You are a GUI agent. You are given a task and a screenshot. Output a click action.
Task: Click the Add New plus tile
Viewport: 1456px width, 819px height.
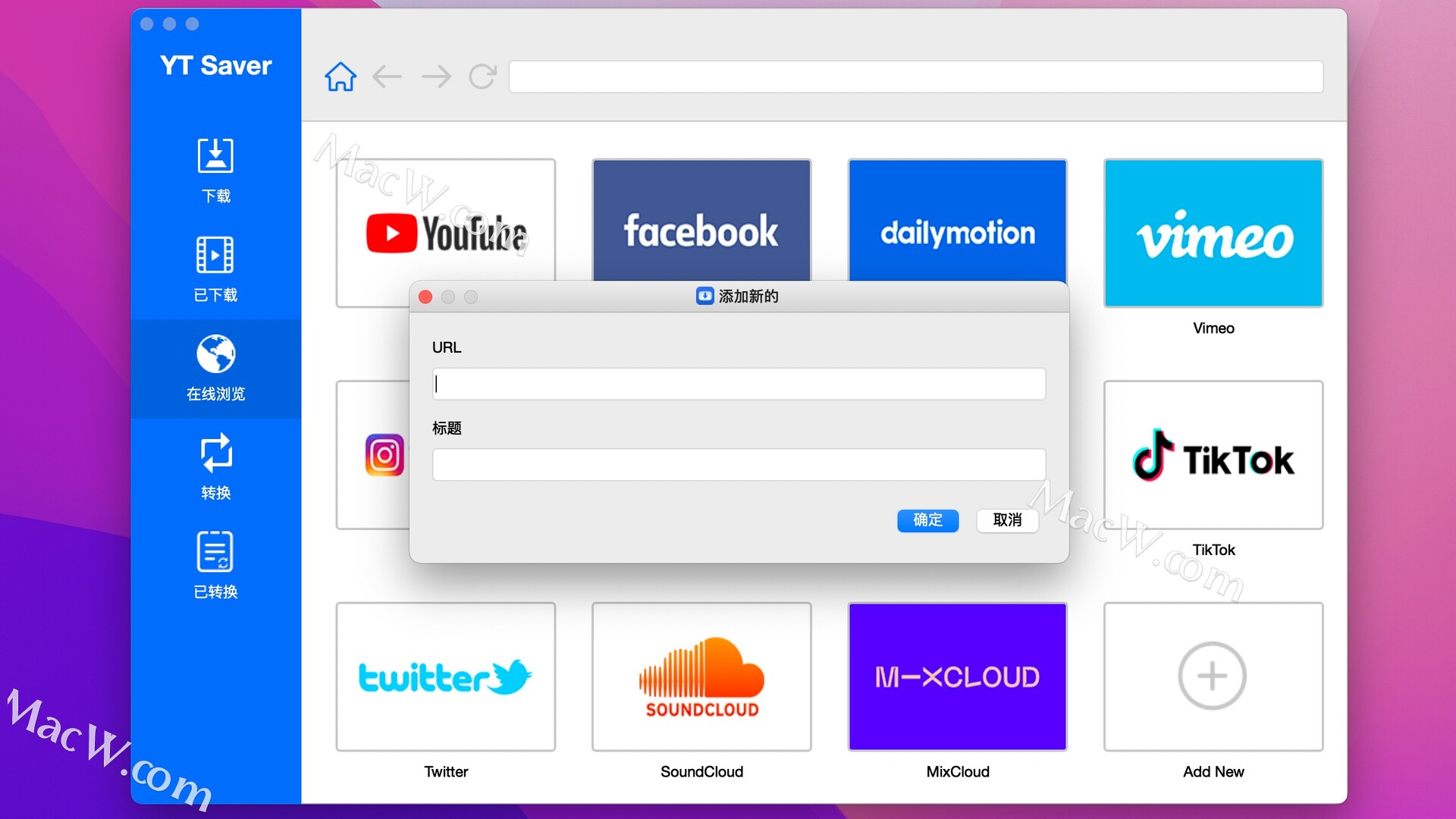coord(1213,676)
